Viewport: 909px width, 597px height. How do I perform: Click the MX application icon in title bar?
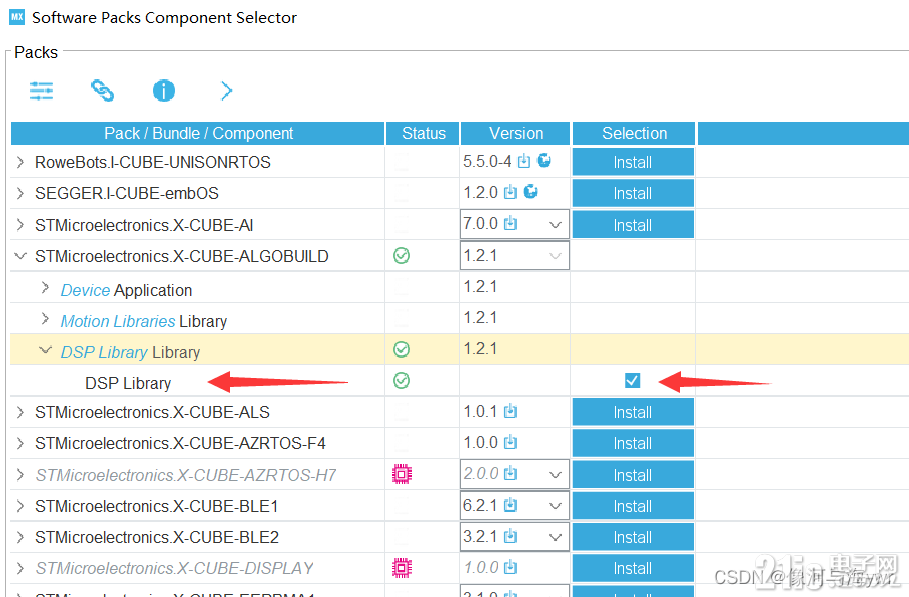point(17,17)
